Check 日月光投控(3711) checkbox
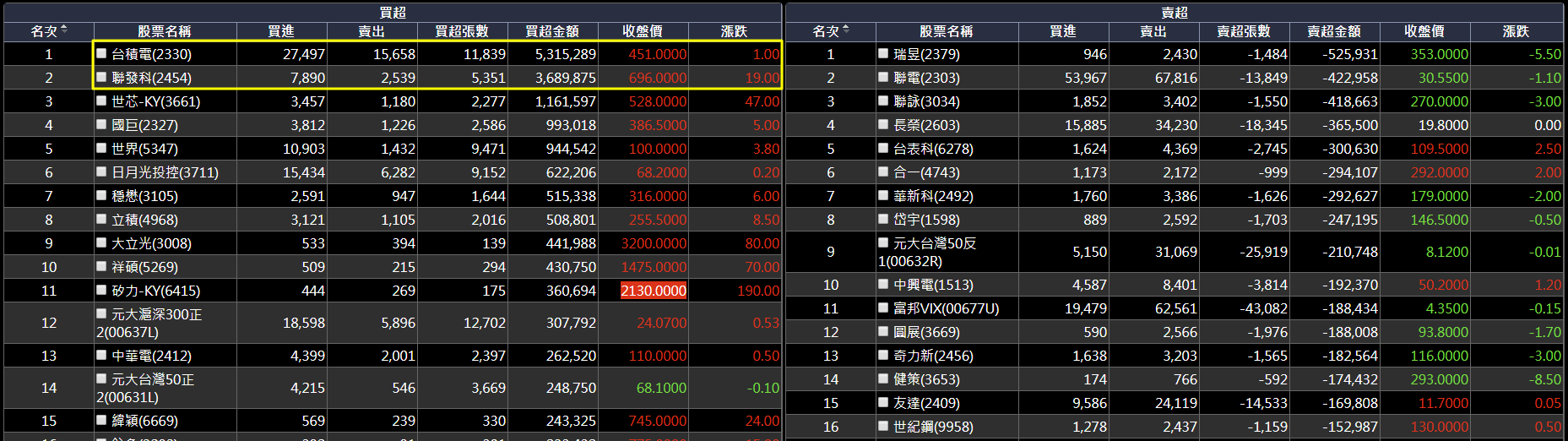Screen dimensions: 1568x441 pos(101,171)
